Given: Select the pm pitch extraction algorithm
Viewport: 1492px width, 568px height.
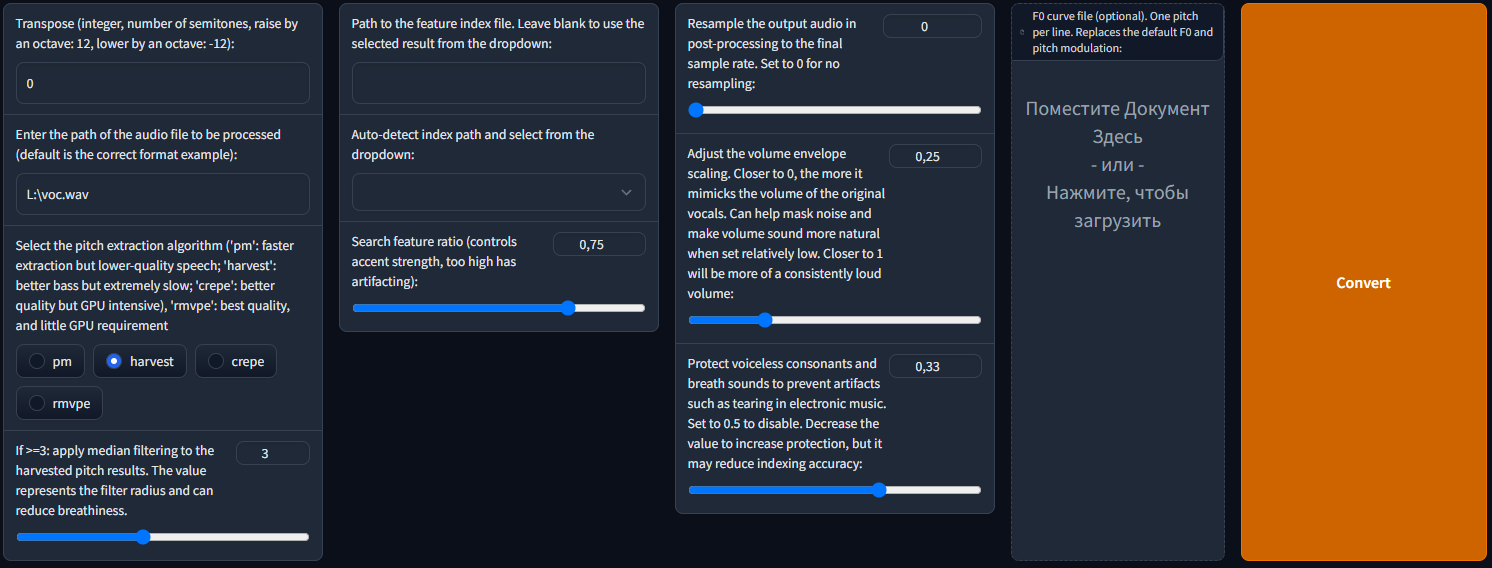Looking at the screenshot, I should 51,361.
